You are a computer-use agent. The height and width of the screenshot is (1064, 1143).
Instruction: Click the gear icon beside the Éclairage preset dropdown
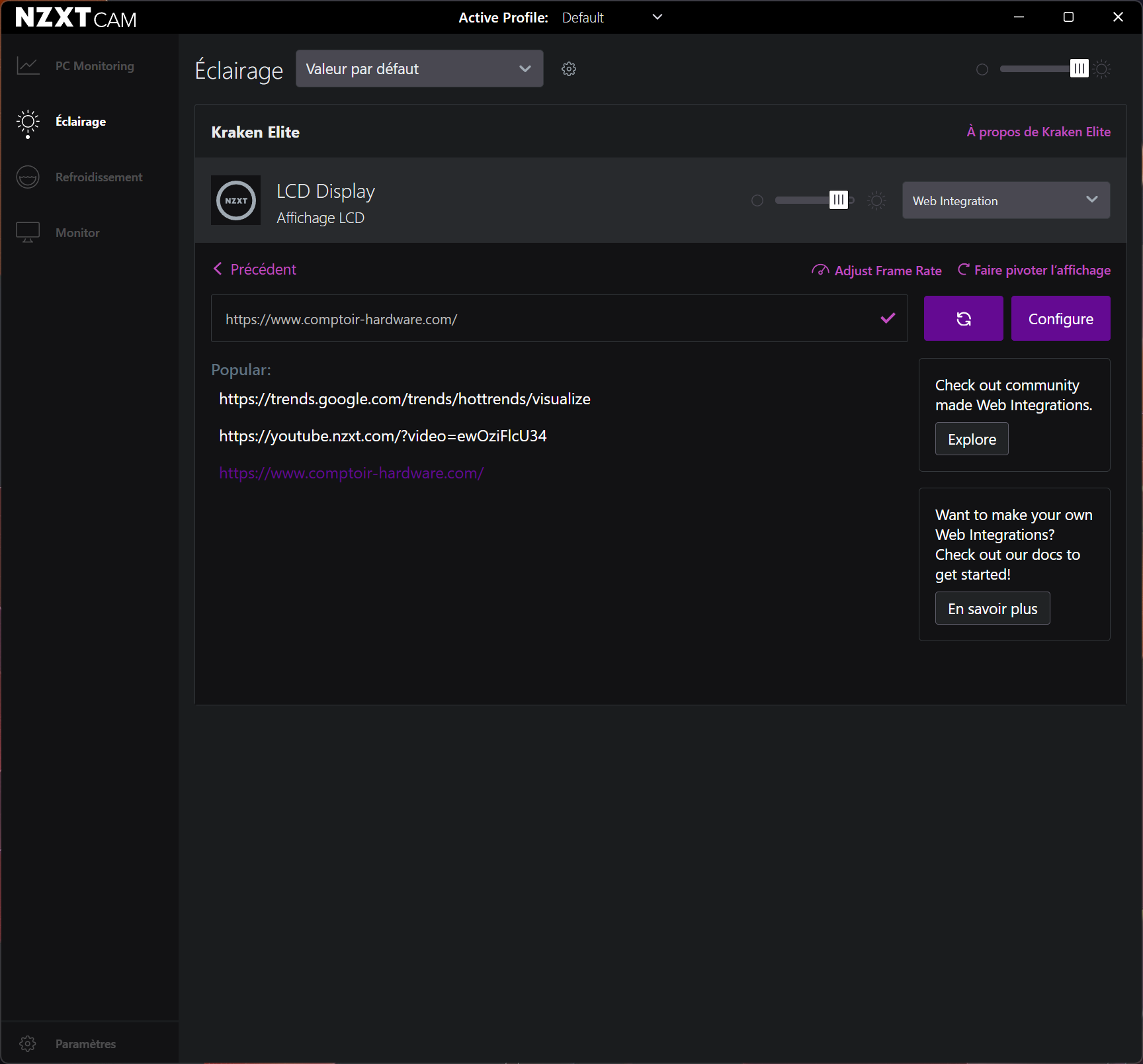[x=569, y=69]
